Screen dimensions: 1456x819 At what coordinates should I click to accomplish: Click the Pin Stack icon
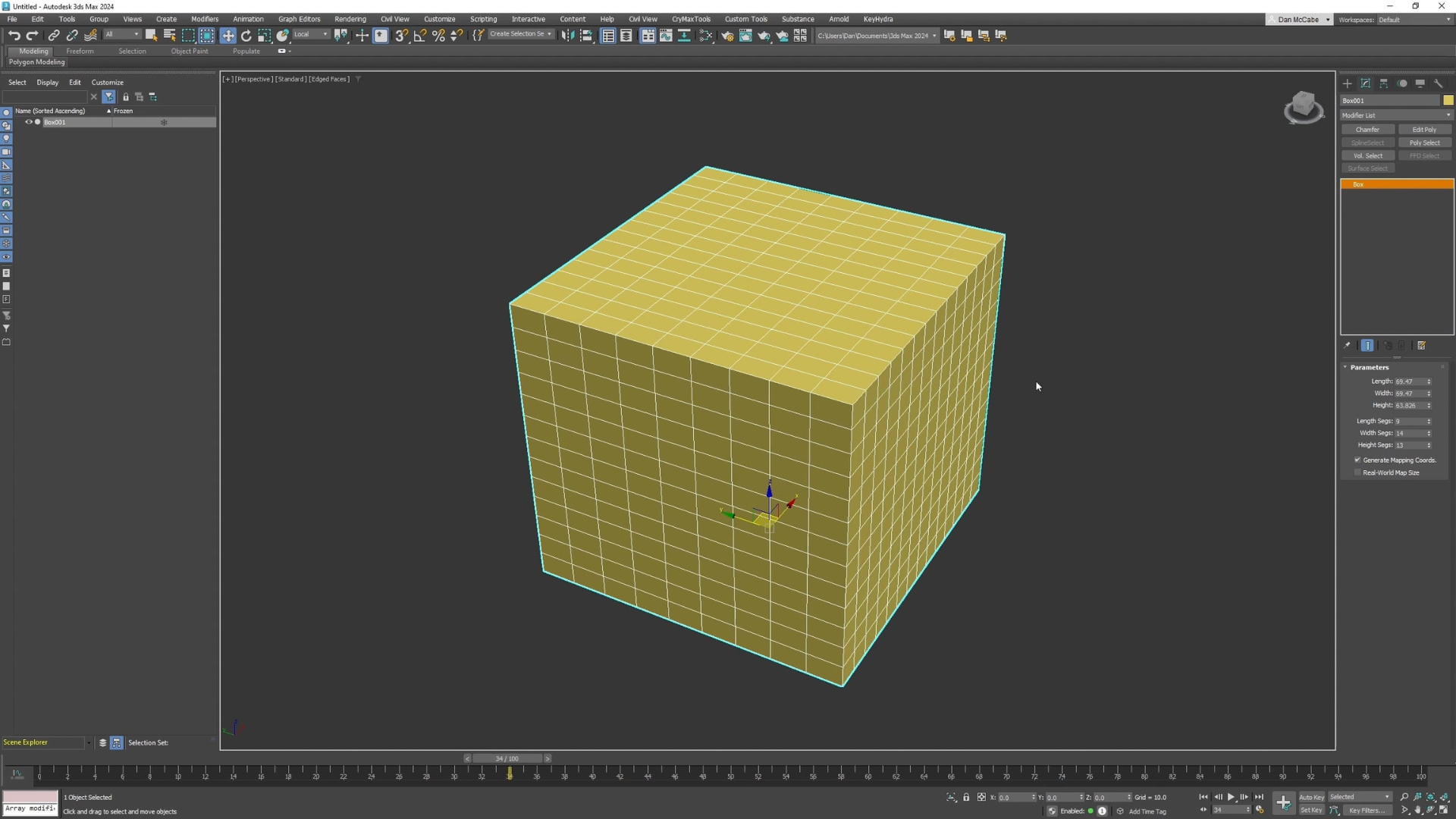1348,346
